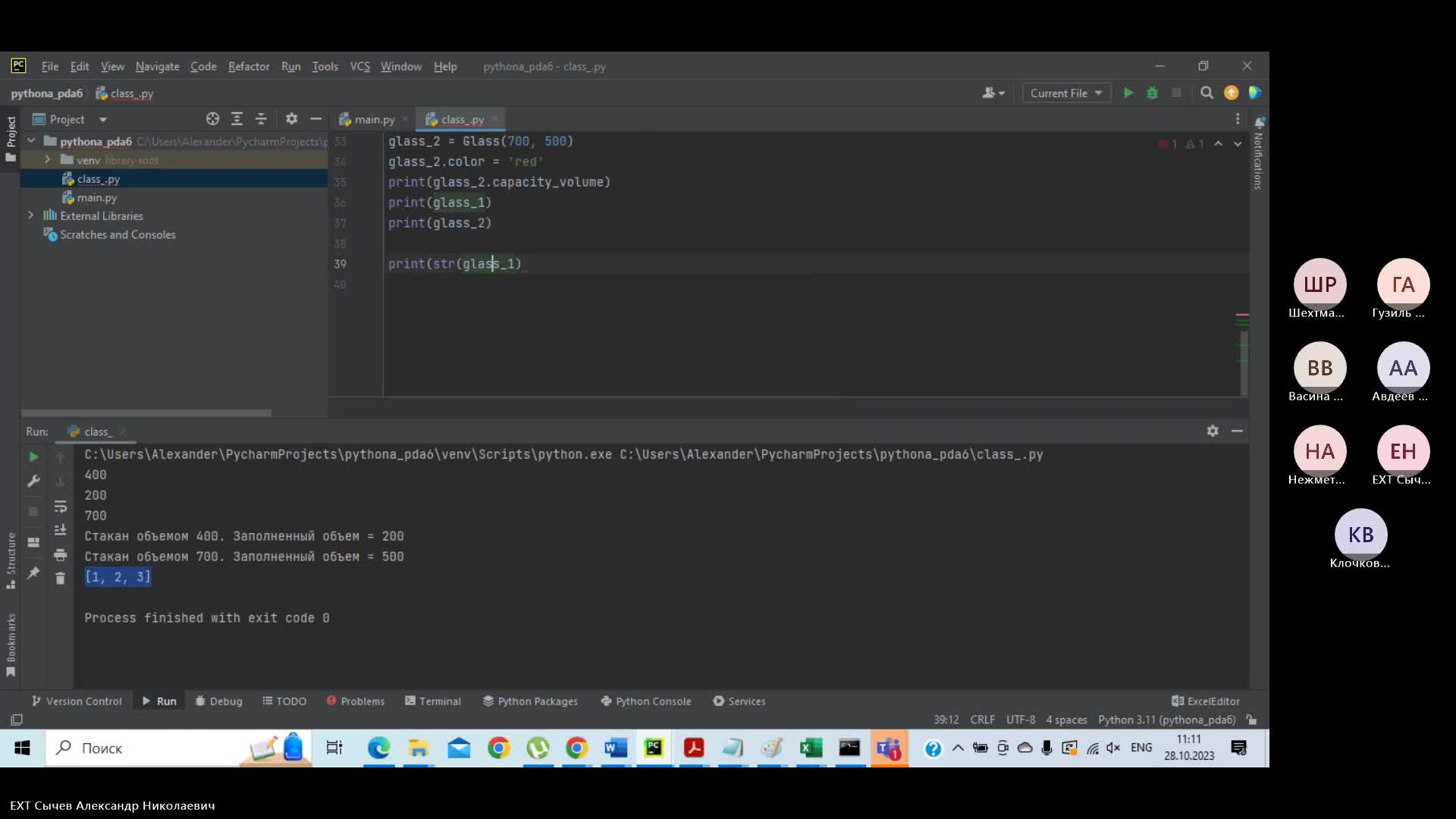Open Python 3.11 interpreter selector

point(1166,720)
